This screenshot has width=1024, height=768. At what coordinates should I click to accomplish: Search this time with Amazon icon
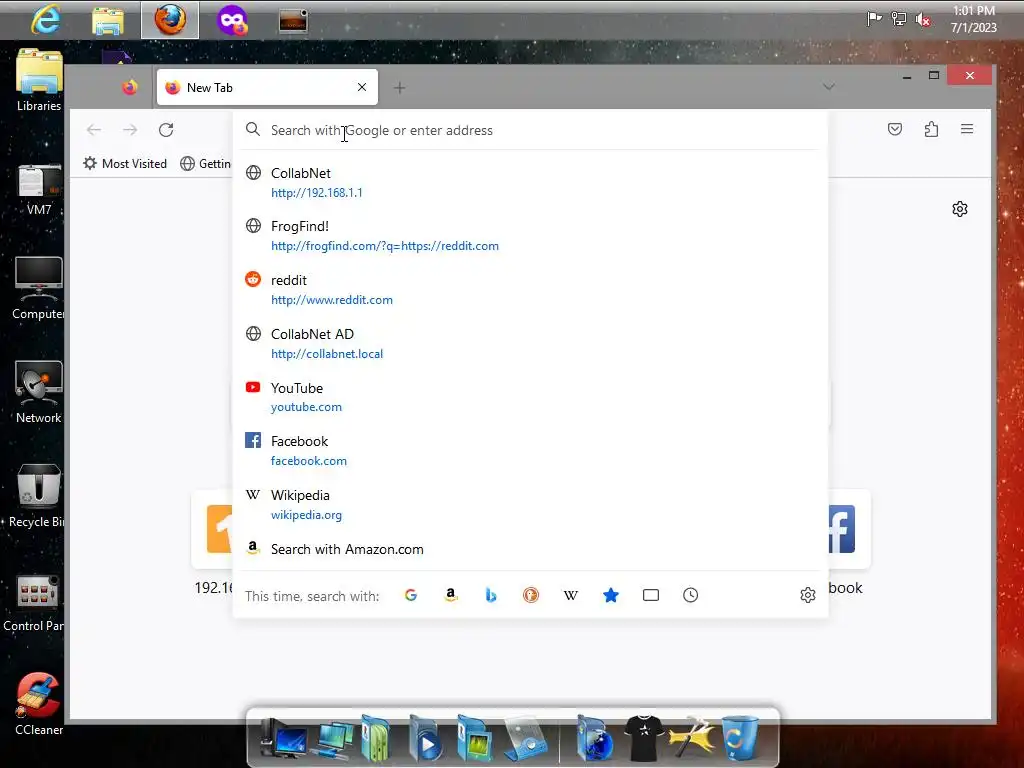click(451, 595)
